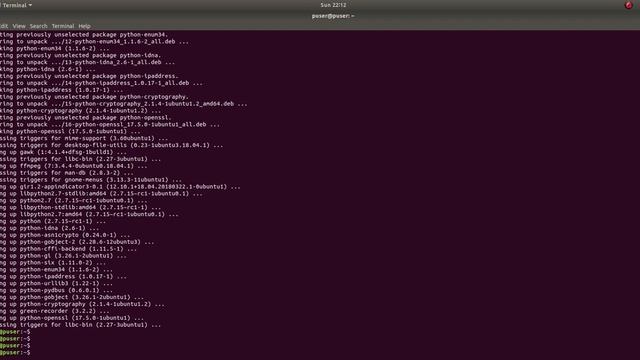Click the 'unselected package python-enum34.' line
The image size is (640, 360).
pyautogui.click(x=84, y=35)
